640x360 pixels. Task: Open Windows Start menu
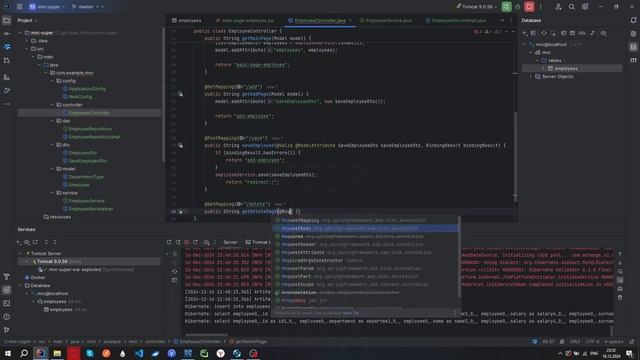tap(8, 353)
